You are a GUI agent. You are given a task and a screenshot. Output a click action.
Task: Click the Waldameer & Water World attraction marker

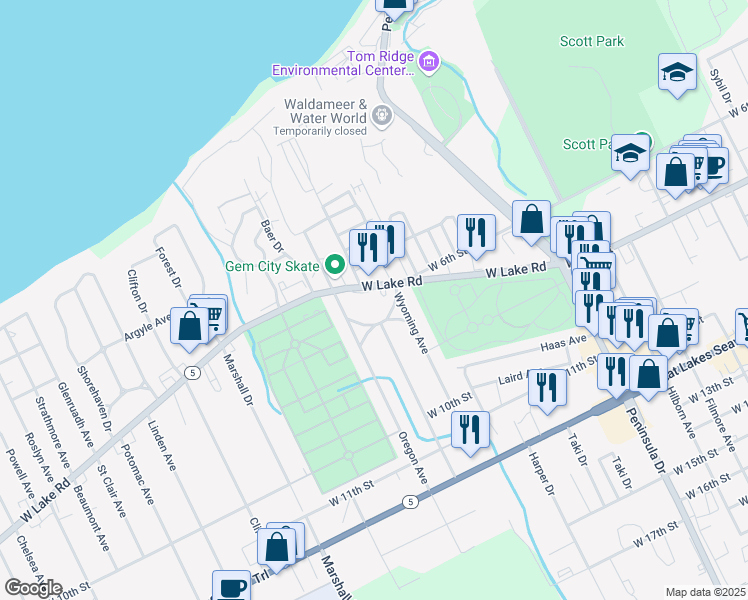coord(382,116)
